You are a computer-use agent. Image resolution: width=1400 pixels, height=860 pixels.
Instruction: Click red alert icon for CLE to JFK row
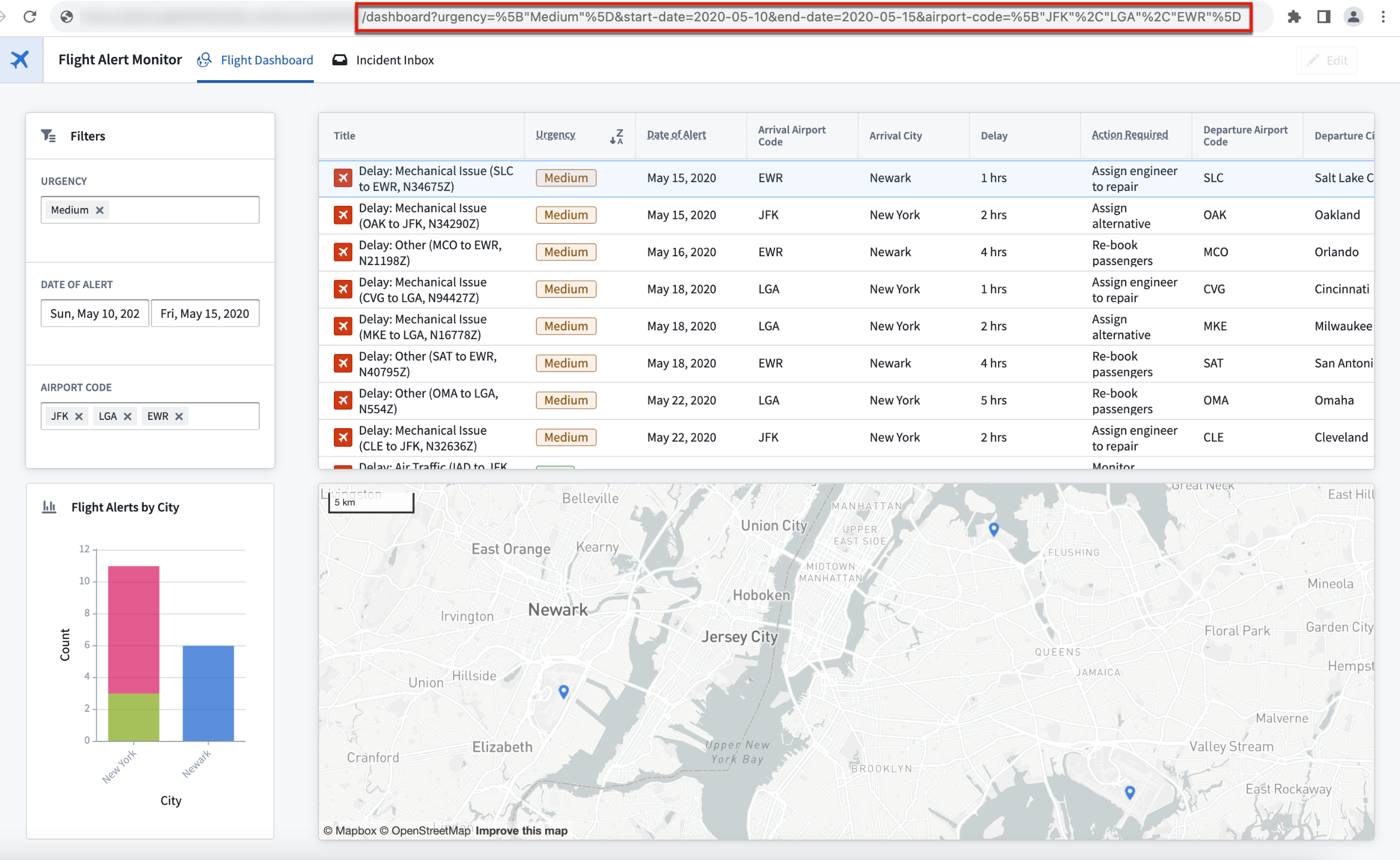(x=343, y=437)
